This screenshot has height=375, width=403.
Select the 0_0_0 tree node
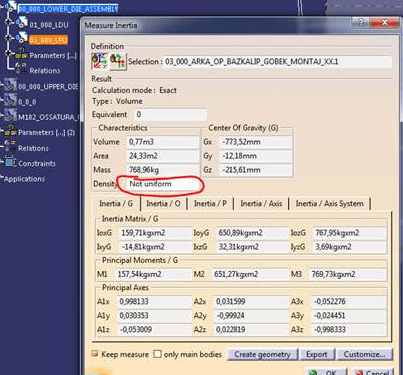pos(27,102)
